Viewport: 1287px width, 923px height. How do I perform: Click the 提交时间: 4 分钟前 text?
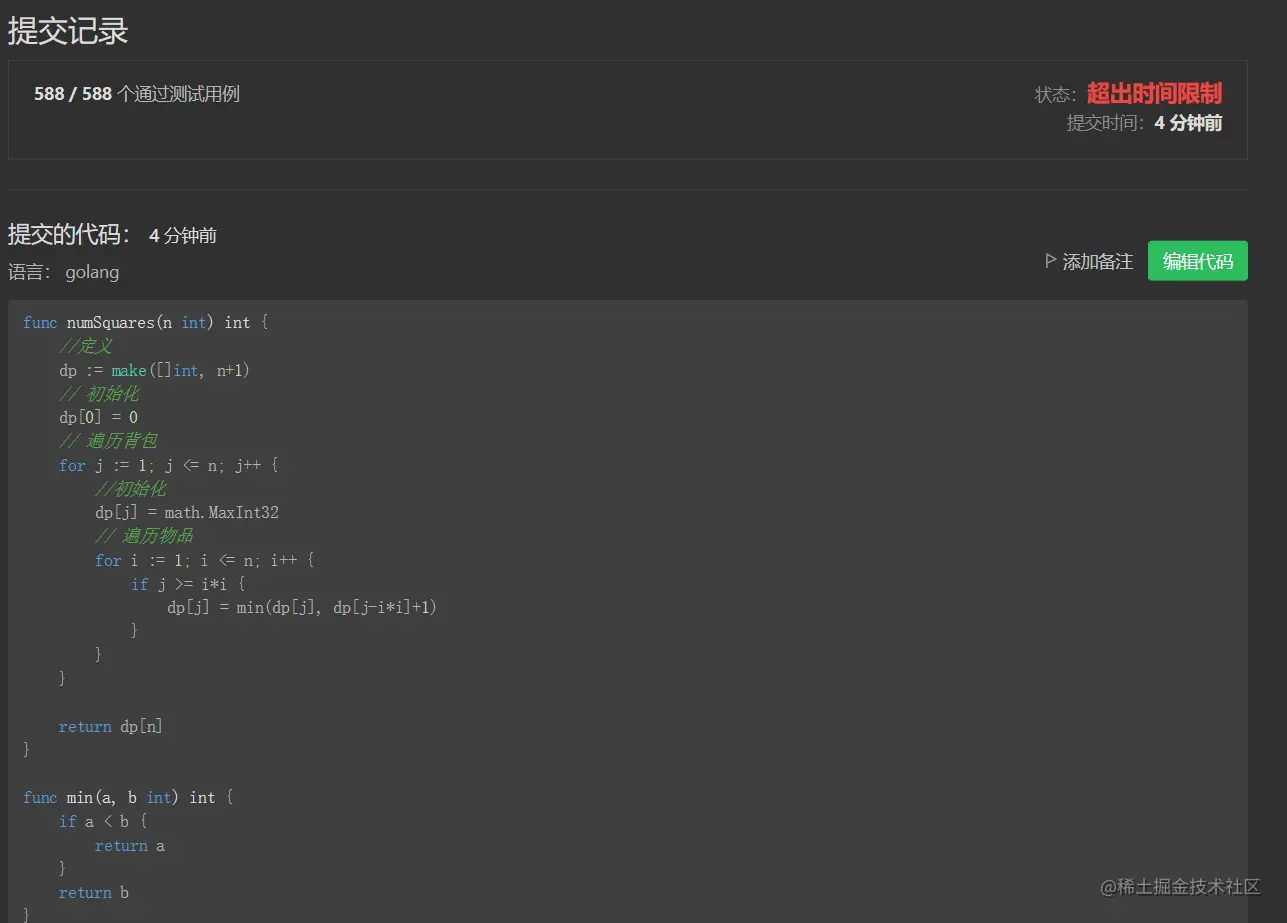coord(1144,123)
